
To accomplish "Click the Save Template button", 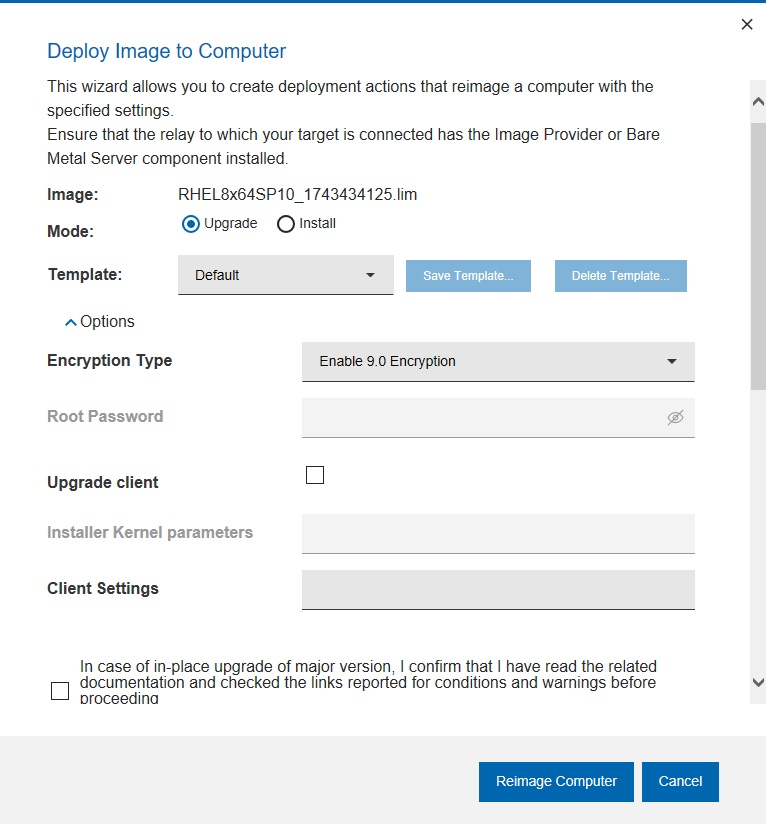I will pos(468,276).
